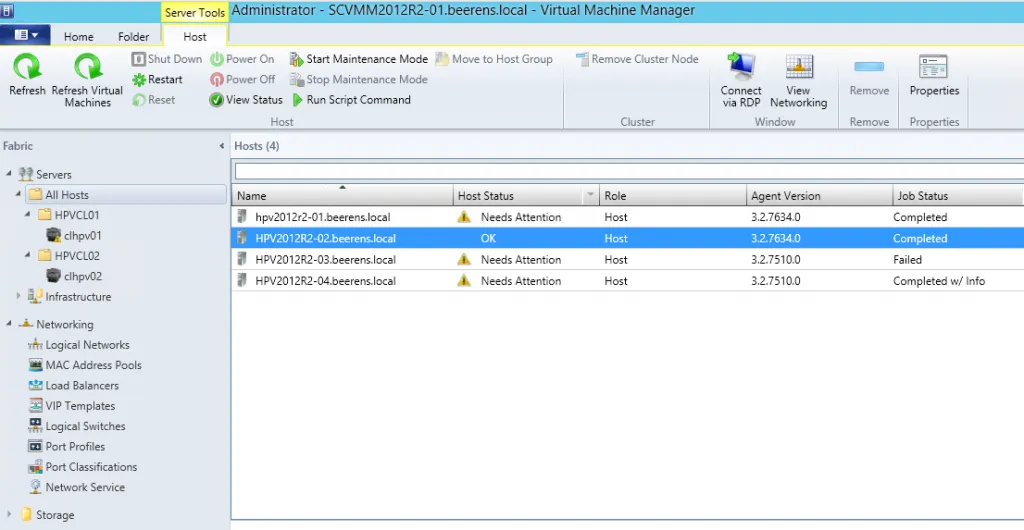Screen dimensions: 1024x530
Task: Collapse the HPVCL01 host group
Action: tap(27, 214)
